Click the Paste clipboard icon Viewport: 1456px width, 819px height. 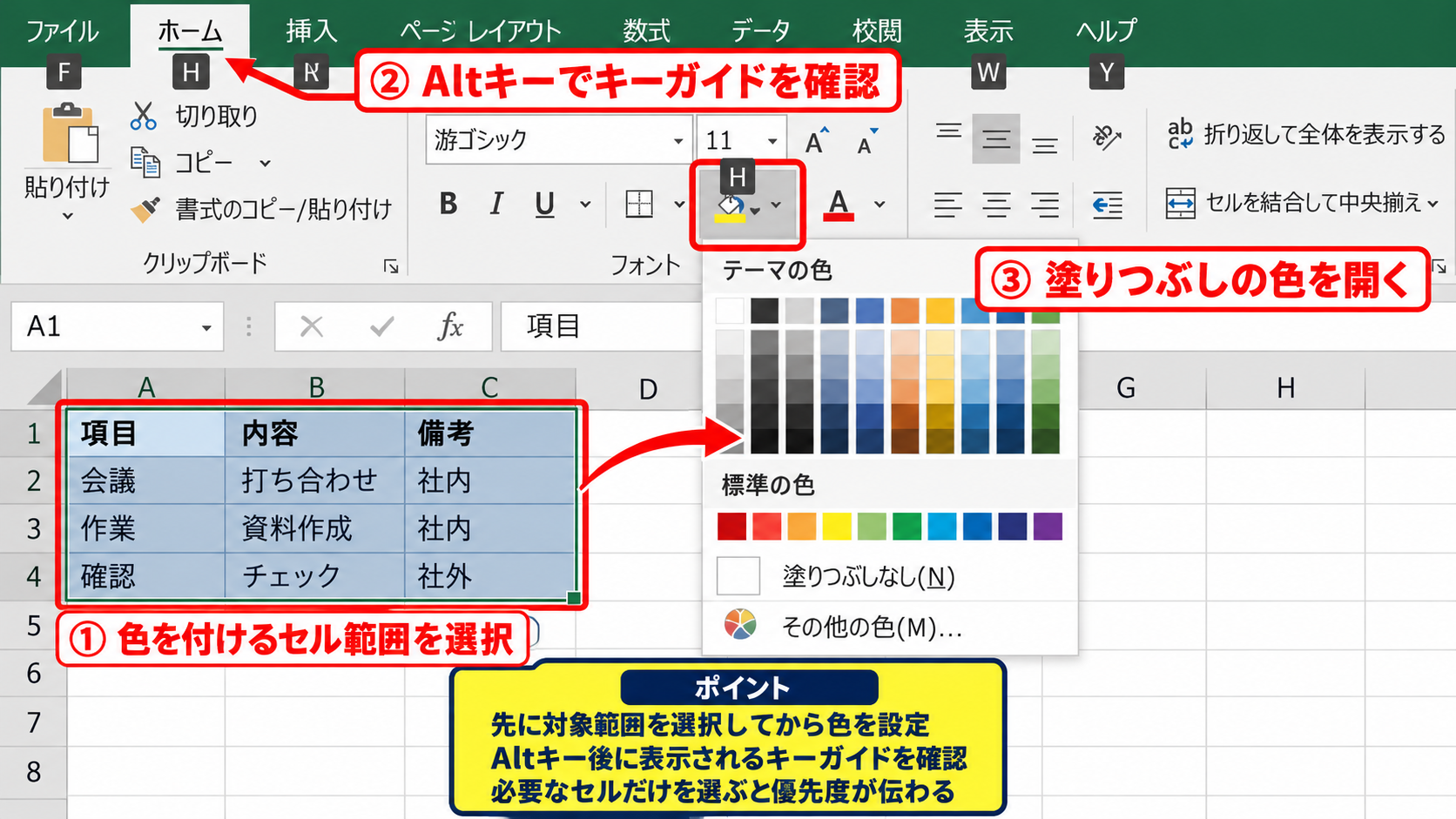click(71, 133)
